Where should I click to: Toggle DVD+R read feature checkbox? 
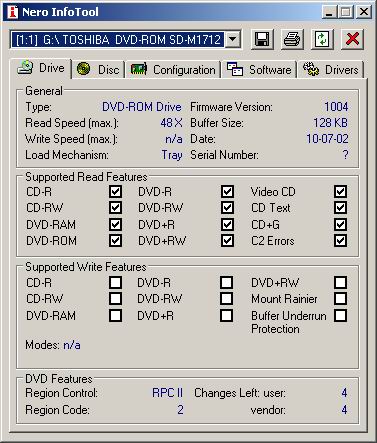coord(227,224)
